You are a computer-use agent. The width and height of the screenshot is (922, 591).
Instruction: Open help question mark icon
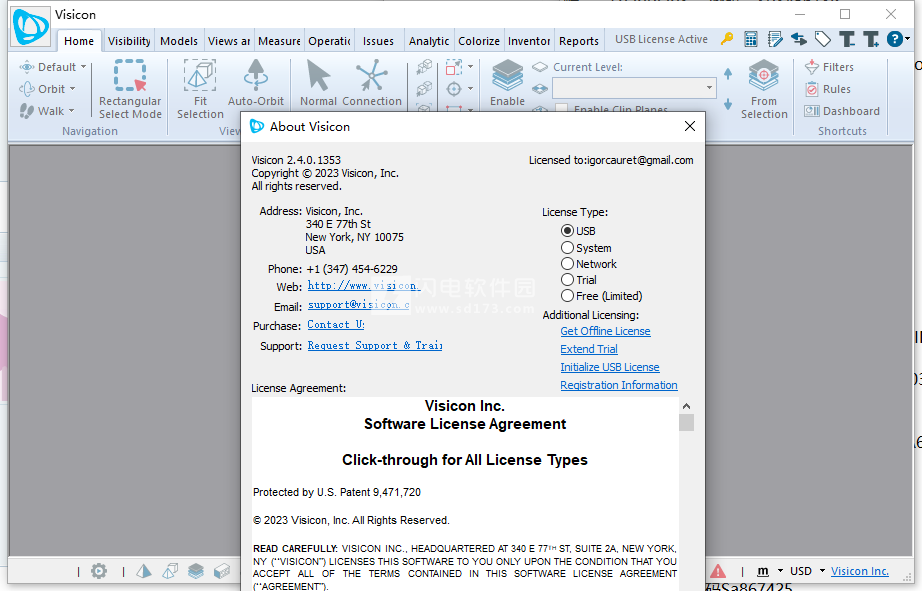[x=894, y=39]
